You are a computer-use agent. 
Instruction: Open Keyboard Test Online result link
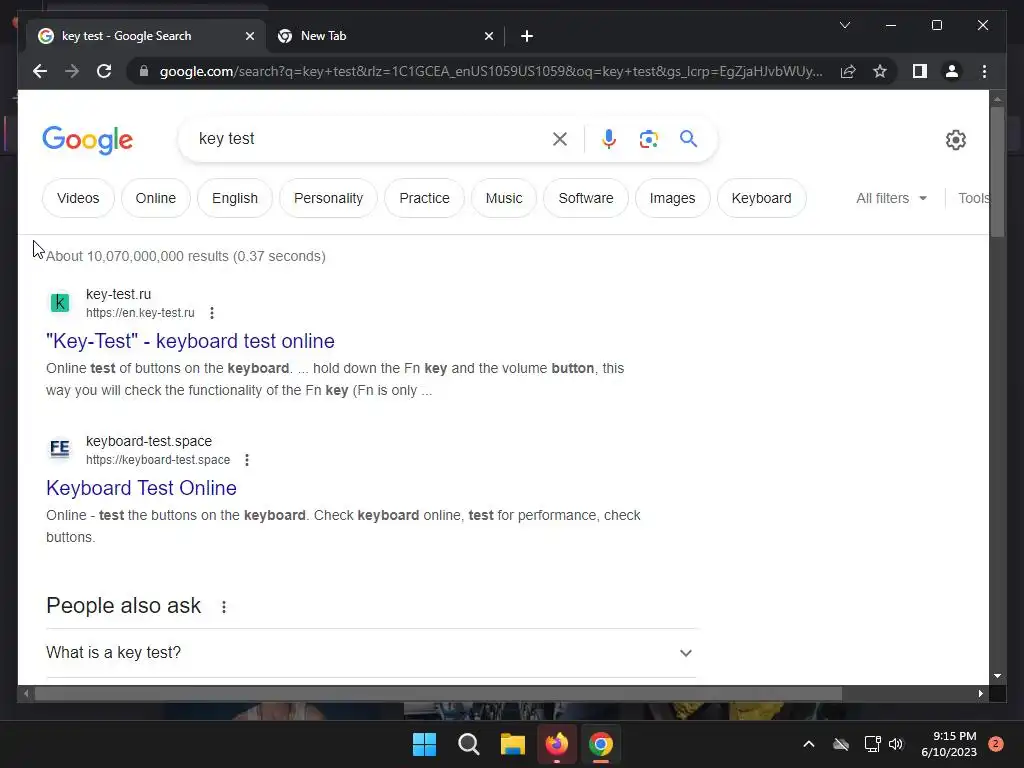141,488
